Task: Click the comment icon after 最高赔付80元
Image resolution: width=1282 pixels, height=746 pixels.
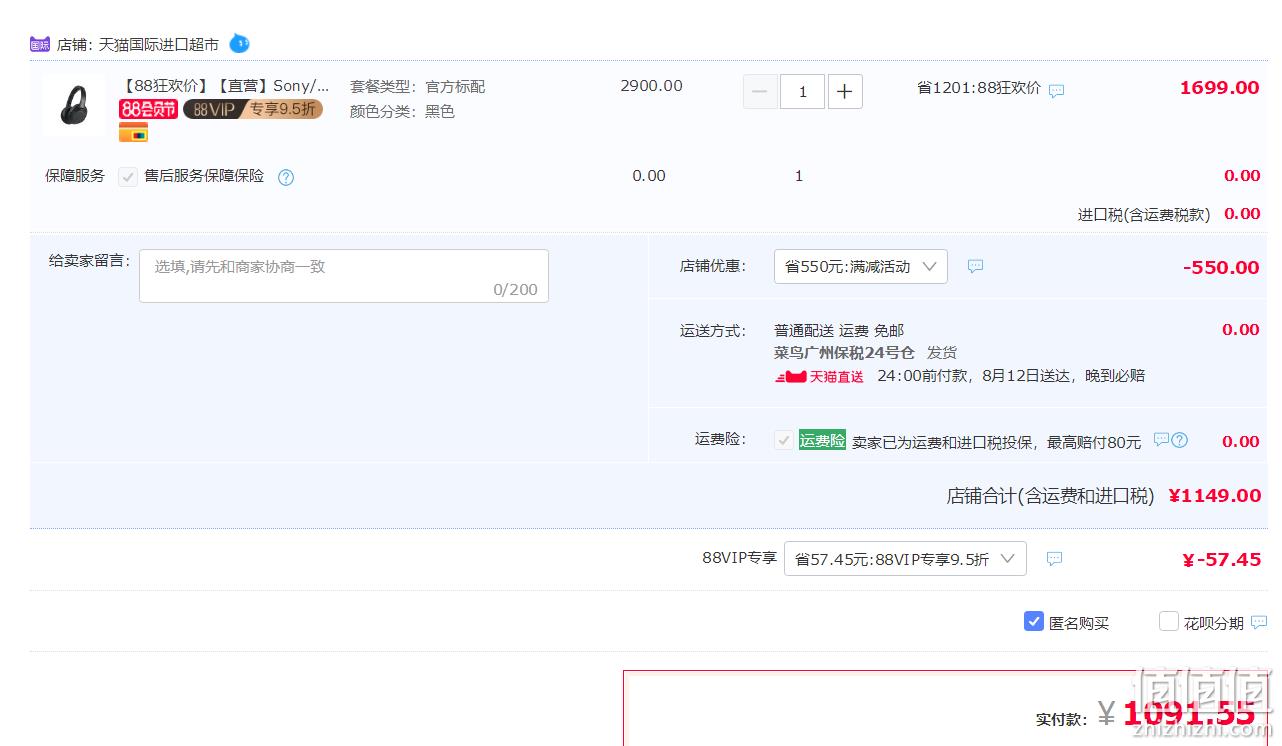Action: click(1161, 439)
